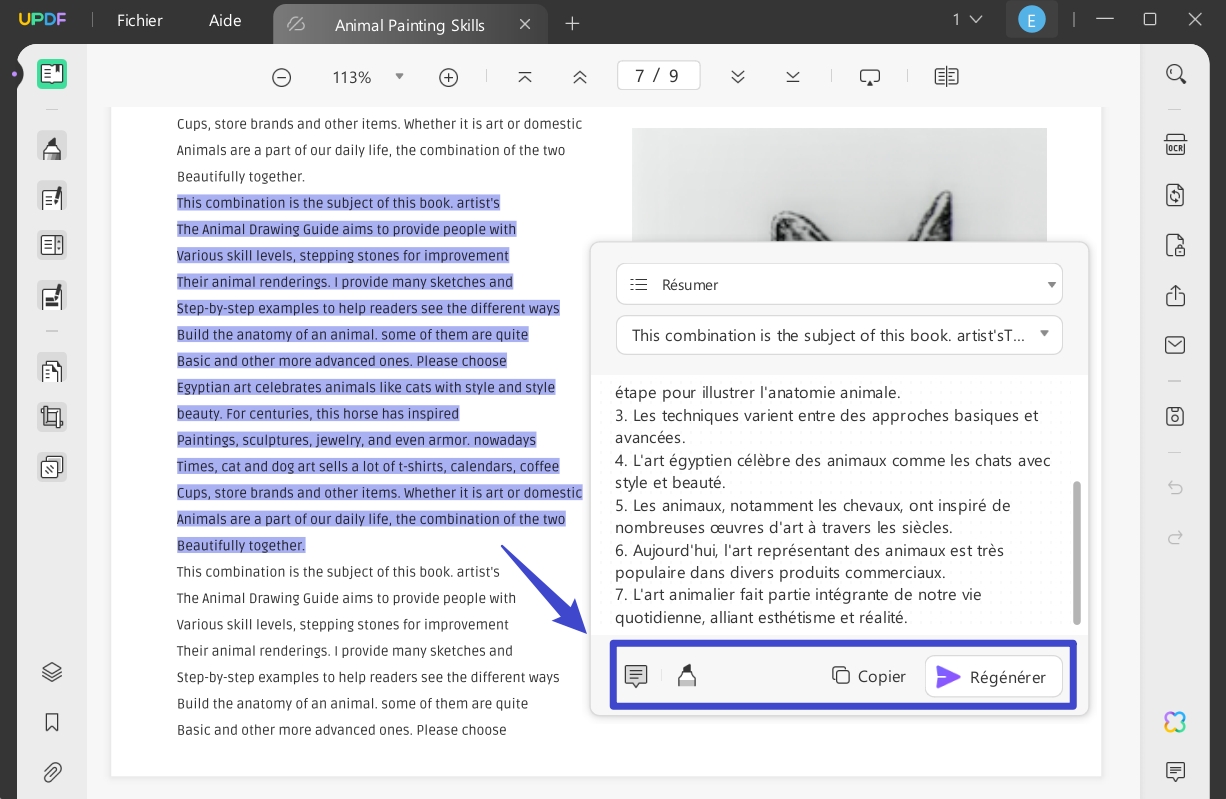Click the zoom in icon
1226x799 pixels.
tap(448, 76)
